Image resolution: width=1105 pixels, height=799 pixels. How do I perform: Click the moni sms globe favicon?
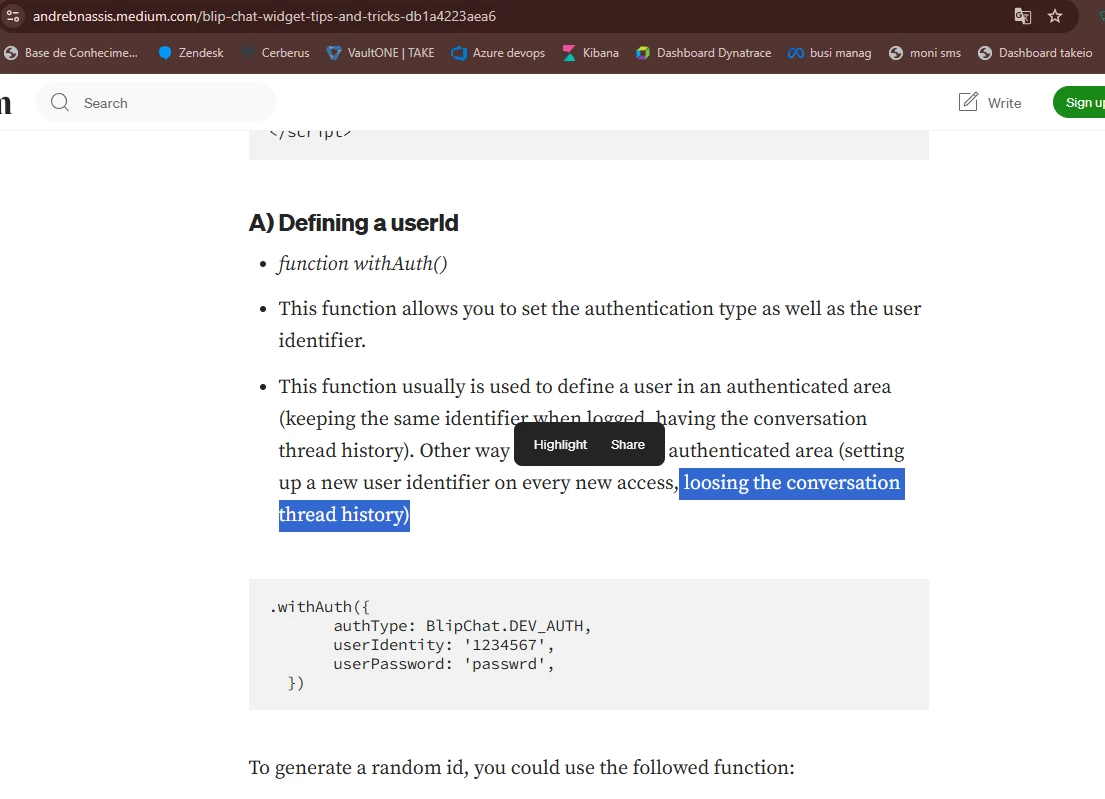896,53
